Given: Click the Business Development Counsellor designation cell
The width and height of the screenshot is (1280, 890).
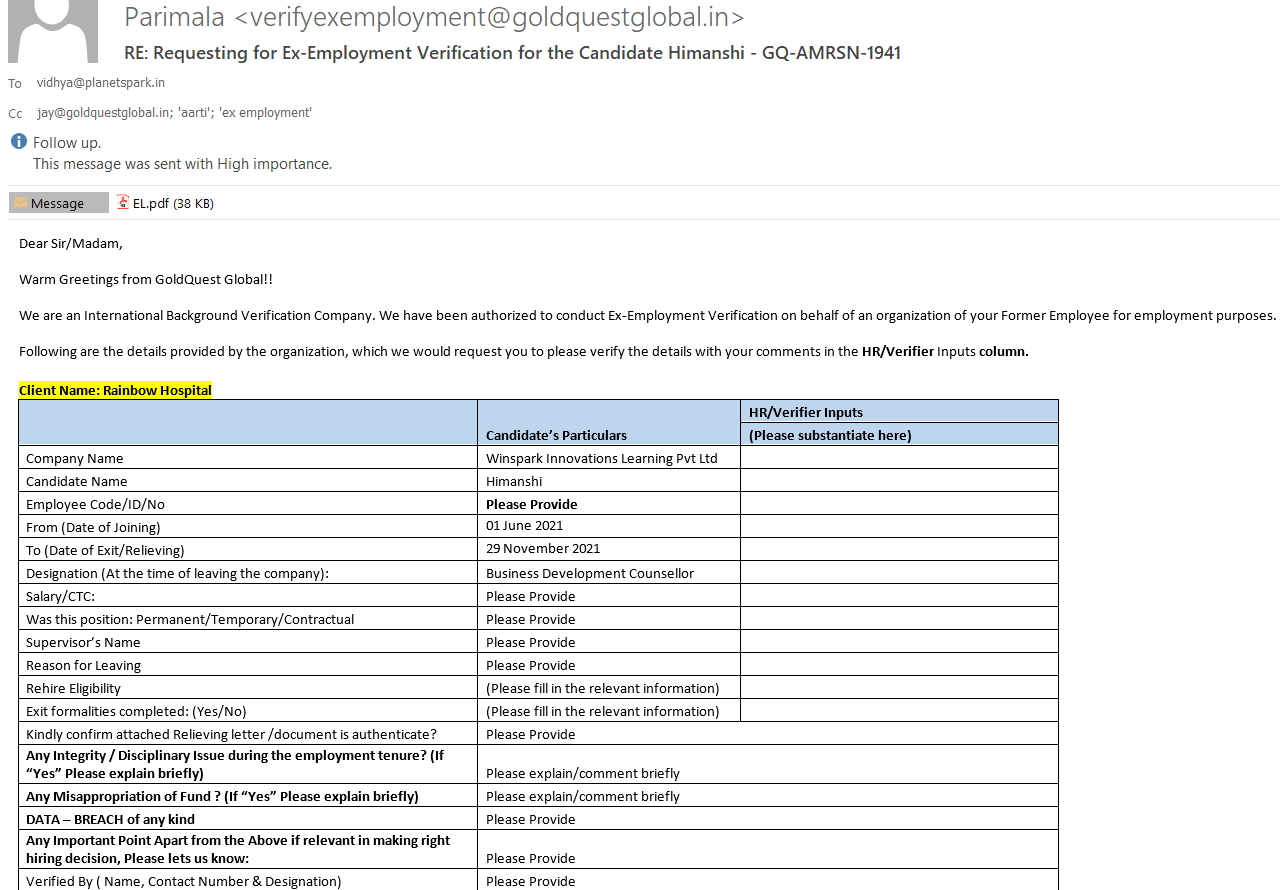Looking at the screenshot, I should 589,573.
